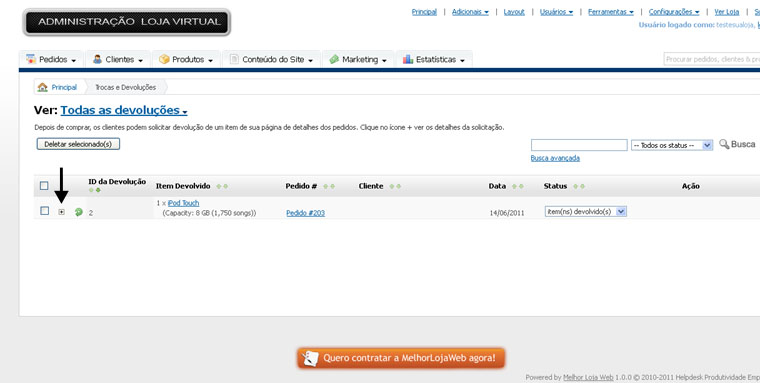Viewport: 760px width, 383px height.
Task: Click the Principal home breadcrumb icon
Action: click(x=43, y=87)
